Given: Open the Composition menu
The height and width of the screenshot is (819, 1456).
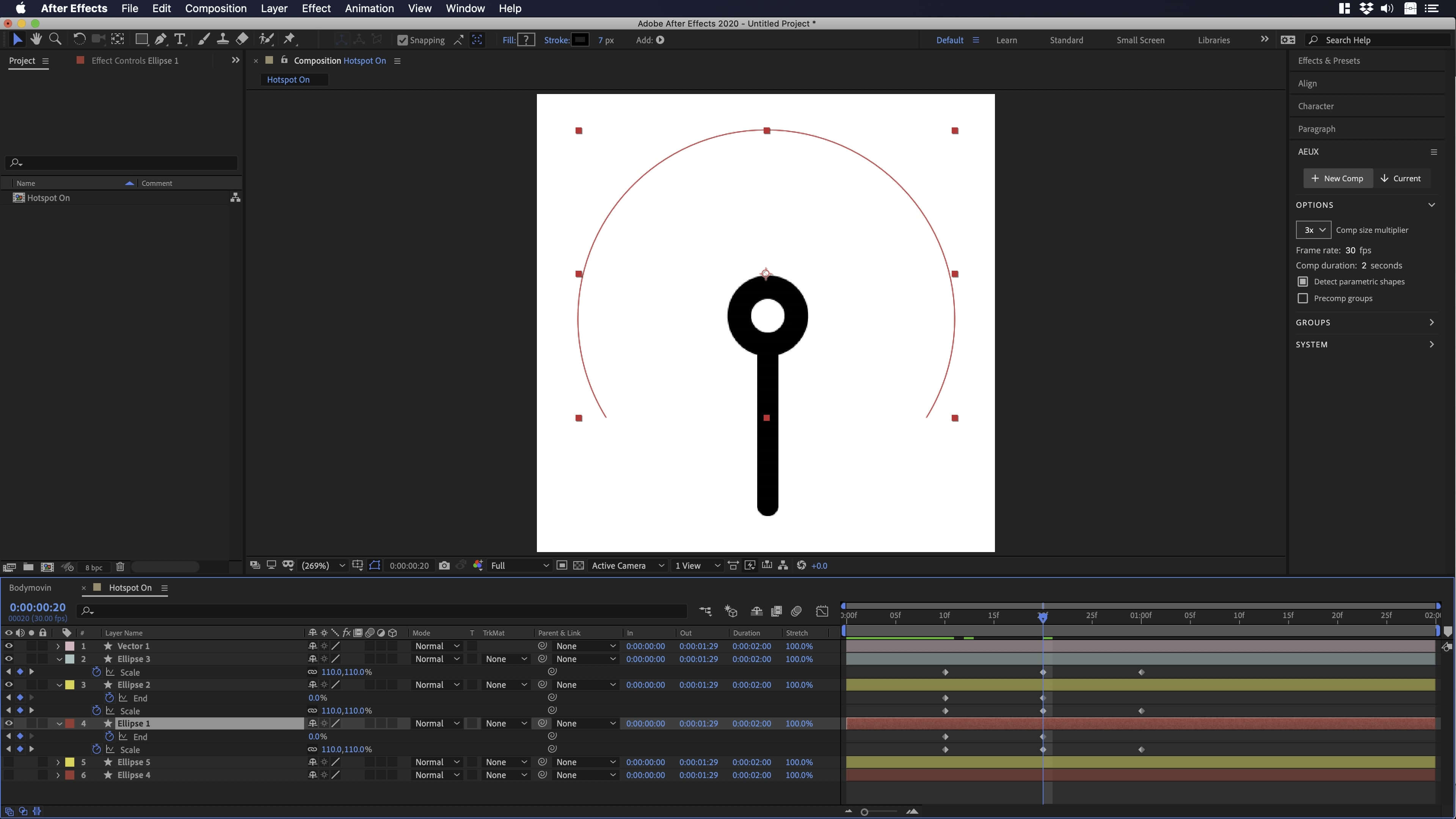Looking at the screenshot, I should coord(215,8).
